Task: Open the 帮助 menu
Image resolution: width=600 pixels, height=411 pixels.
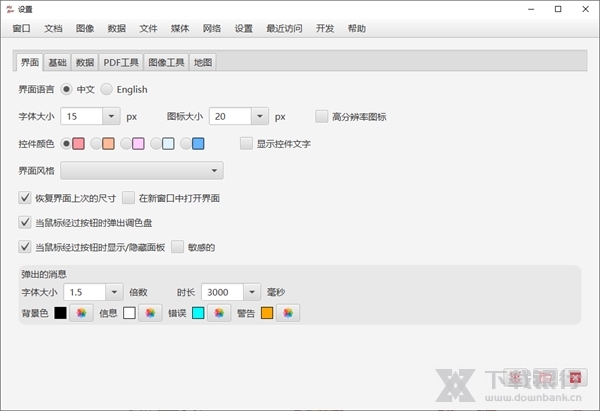Action: tap(357, 28)
